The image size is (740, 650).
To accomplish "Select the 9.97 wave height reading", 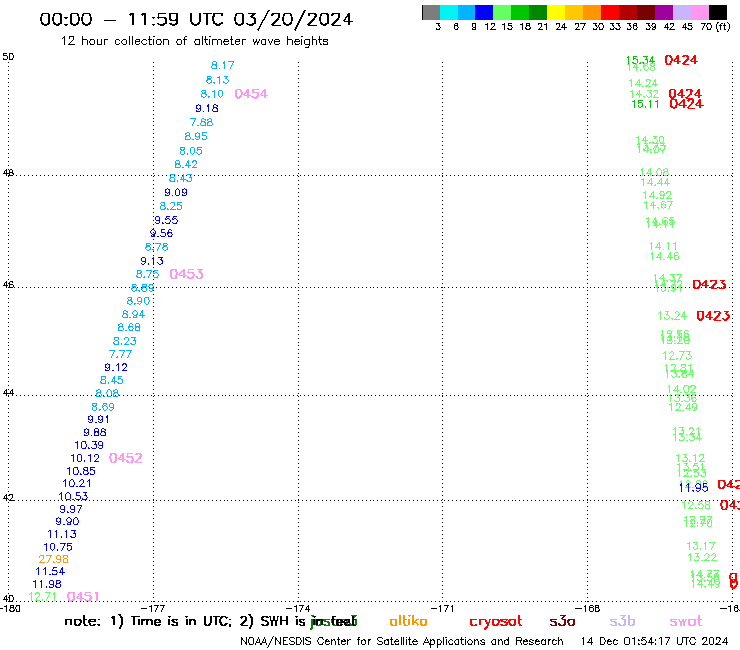I will (x=71, y=509).
